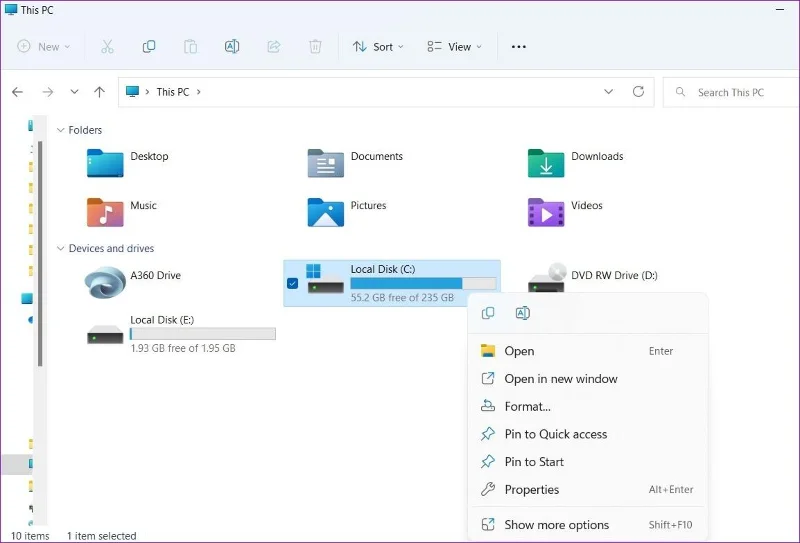Click the This PC breadcrumb label
800x543 pixels.
click(172, 92)
